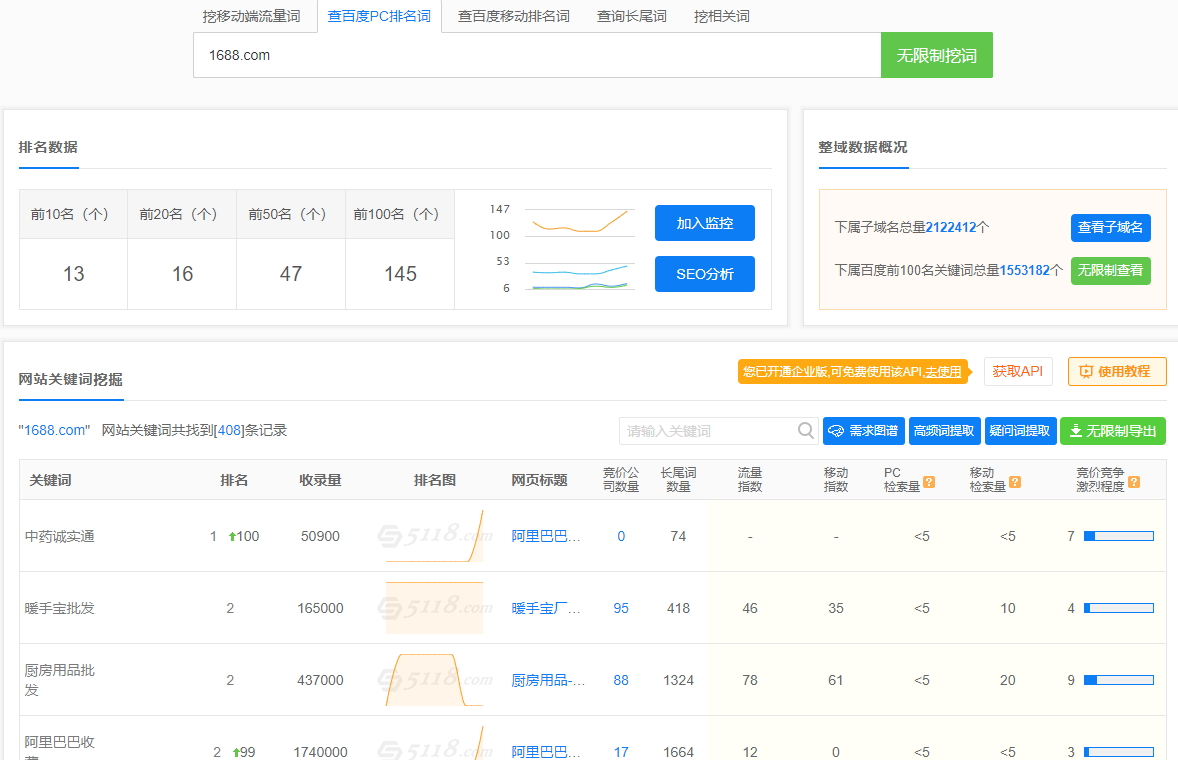Click the 长尾词数量 column header

[678, 480]
